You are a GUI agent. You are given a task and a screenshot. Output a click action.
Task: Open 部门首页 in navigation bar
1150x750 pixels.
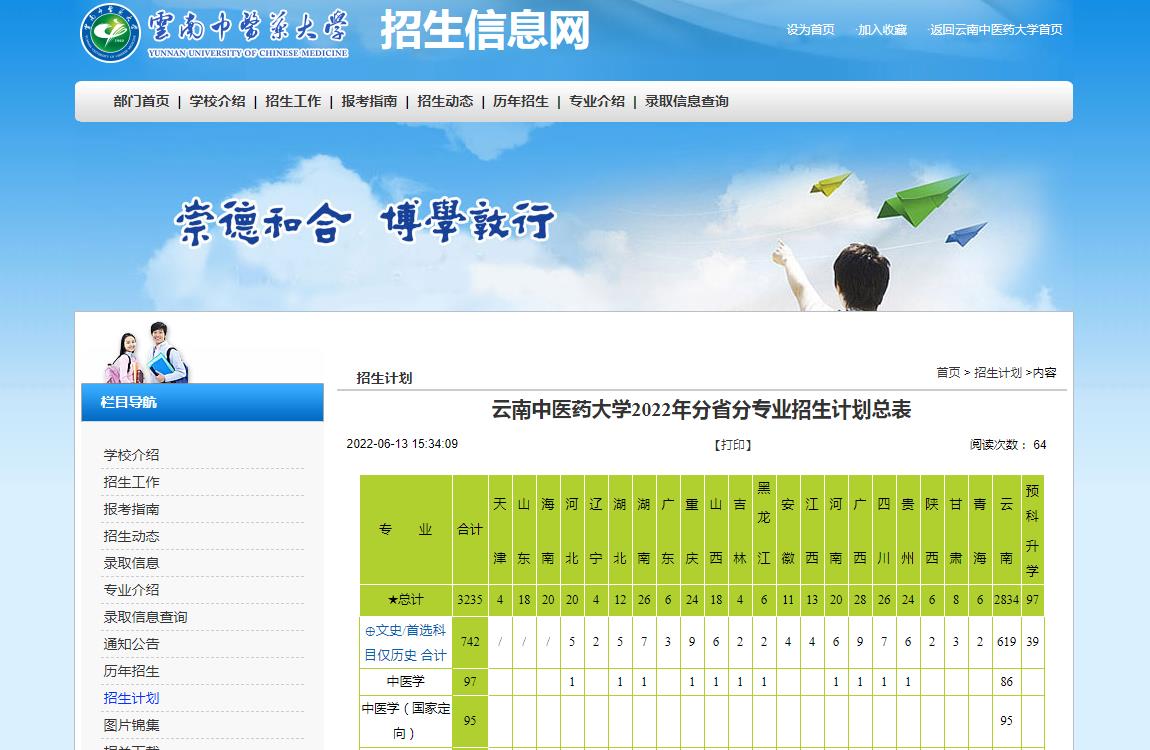point(142,101)
